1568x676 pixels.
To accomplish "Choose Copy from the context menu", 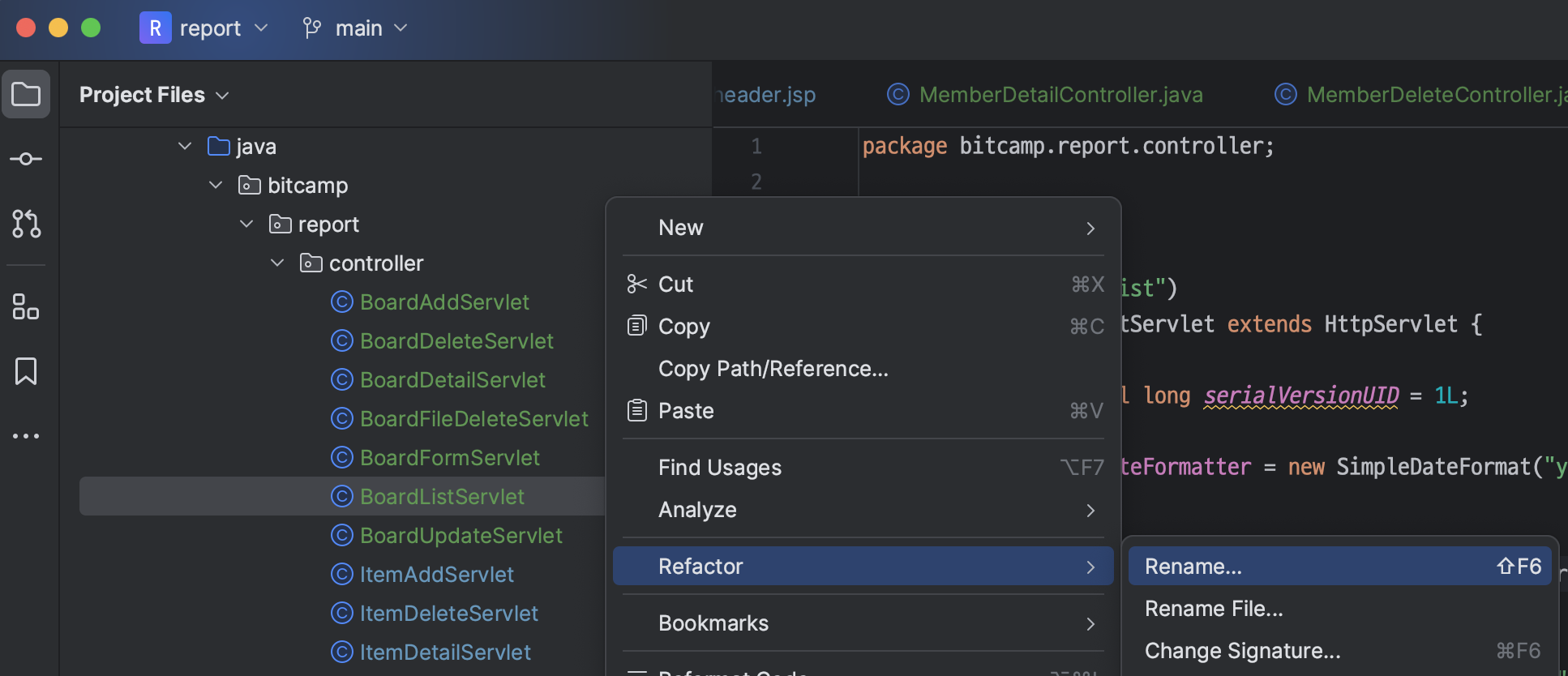I will (x=863, y=327).
